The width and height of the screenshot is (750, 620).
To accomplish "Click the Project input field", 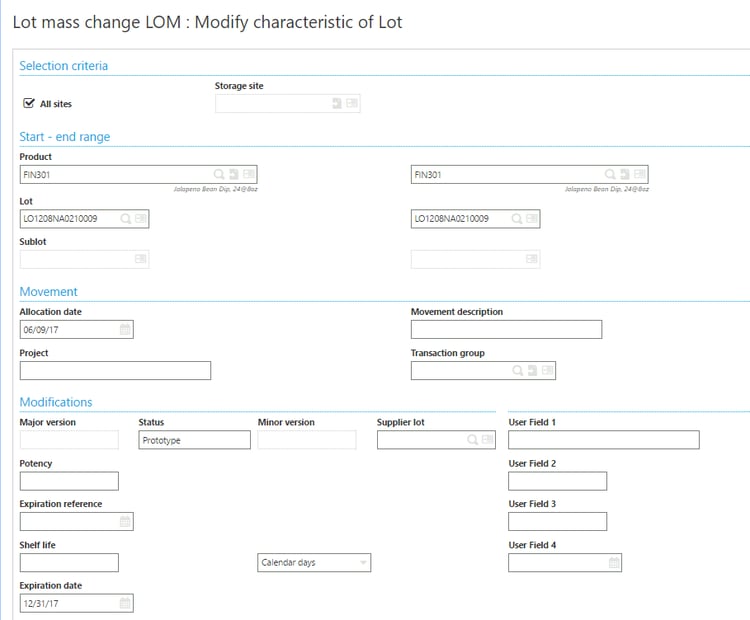I will pos(115,370).
